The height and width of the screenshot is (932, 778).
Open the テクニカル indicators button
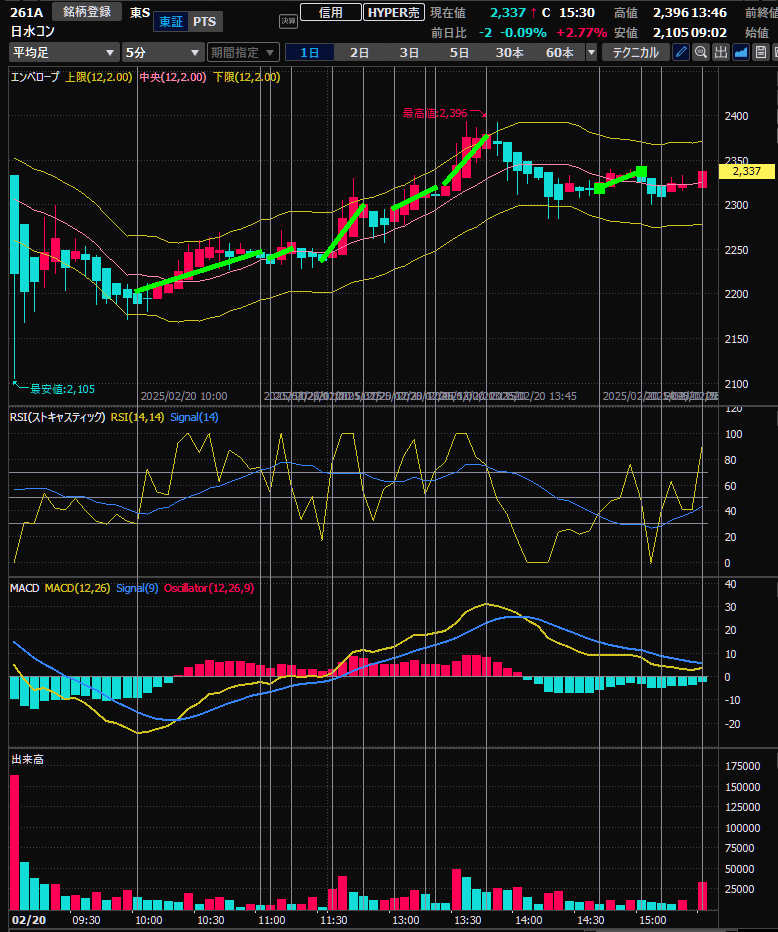pos(636,52)
